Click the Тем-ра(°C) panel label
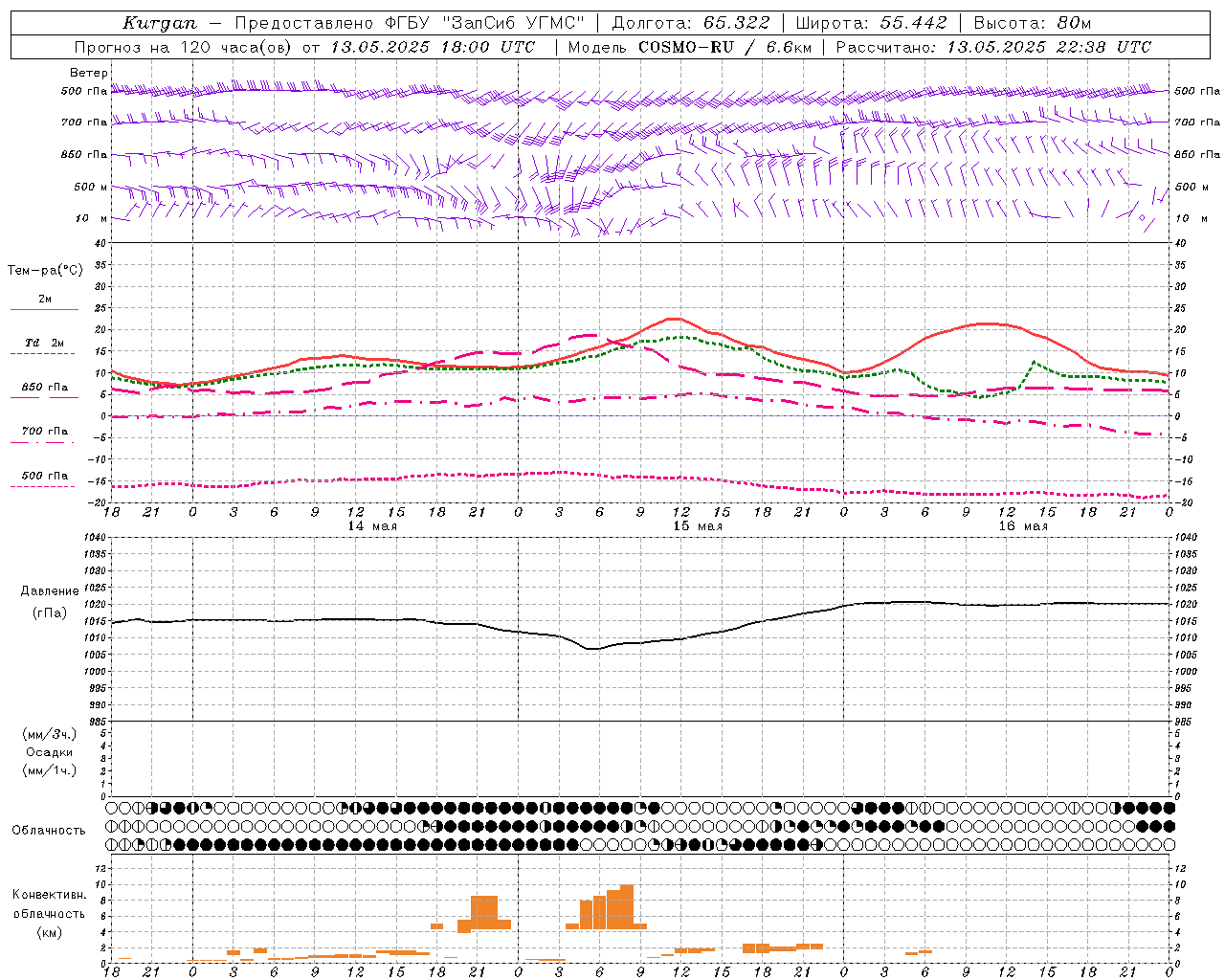Image resolution: width=1225 pixels, height=980 pixels. point(45,271)
